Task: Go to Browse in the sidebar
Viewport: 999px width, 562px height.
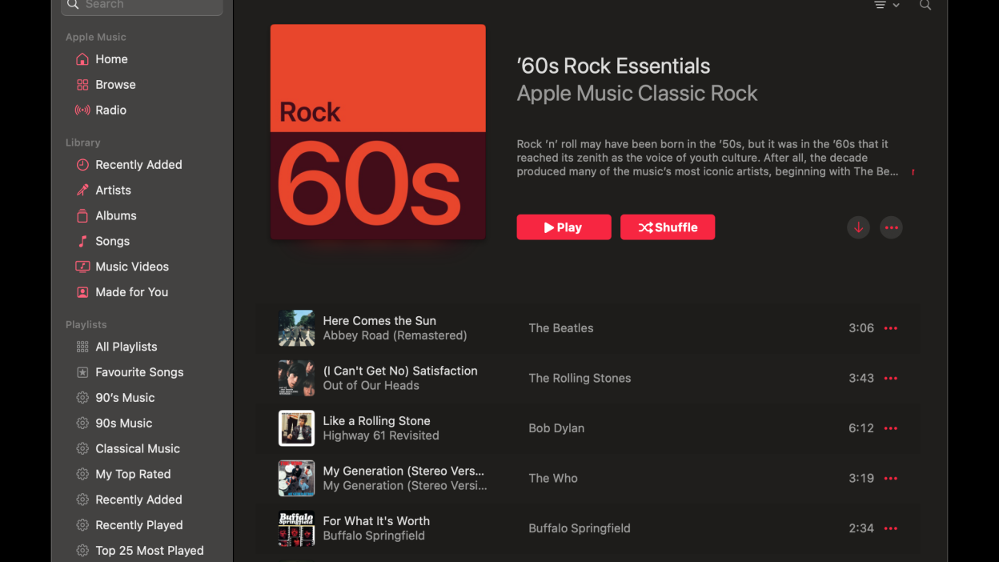Action: pos(115,85)
